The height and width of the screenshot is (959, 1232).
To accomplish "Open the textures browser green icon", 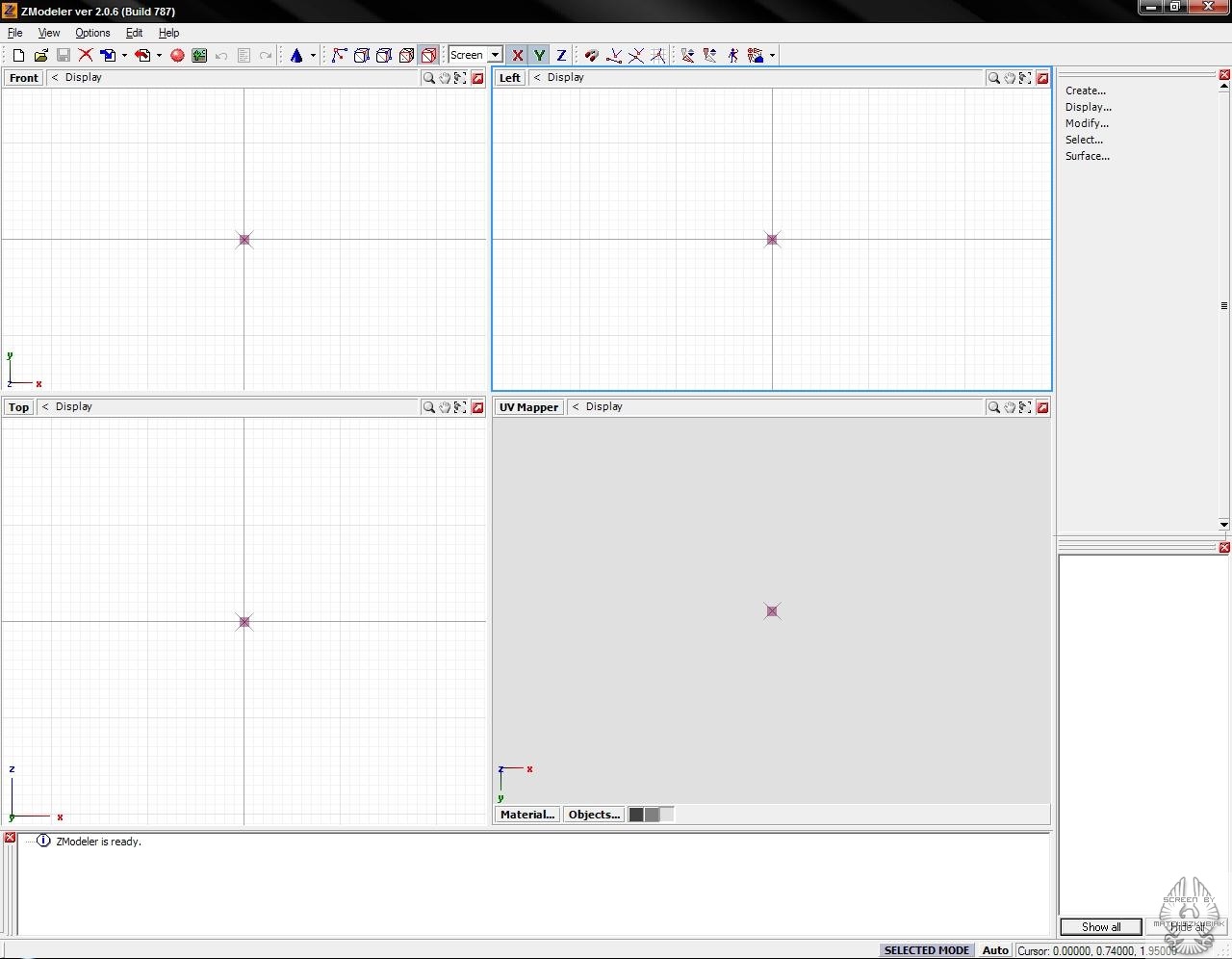I will point(199,55).
